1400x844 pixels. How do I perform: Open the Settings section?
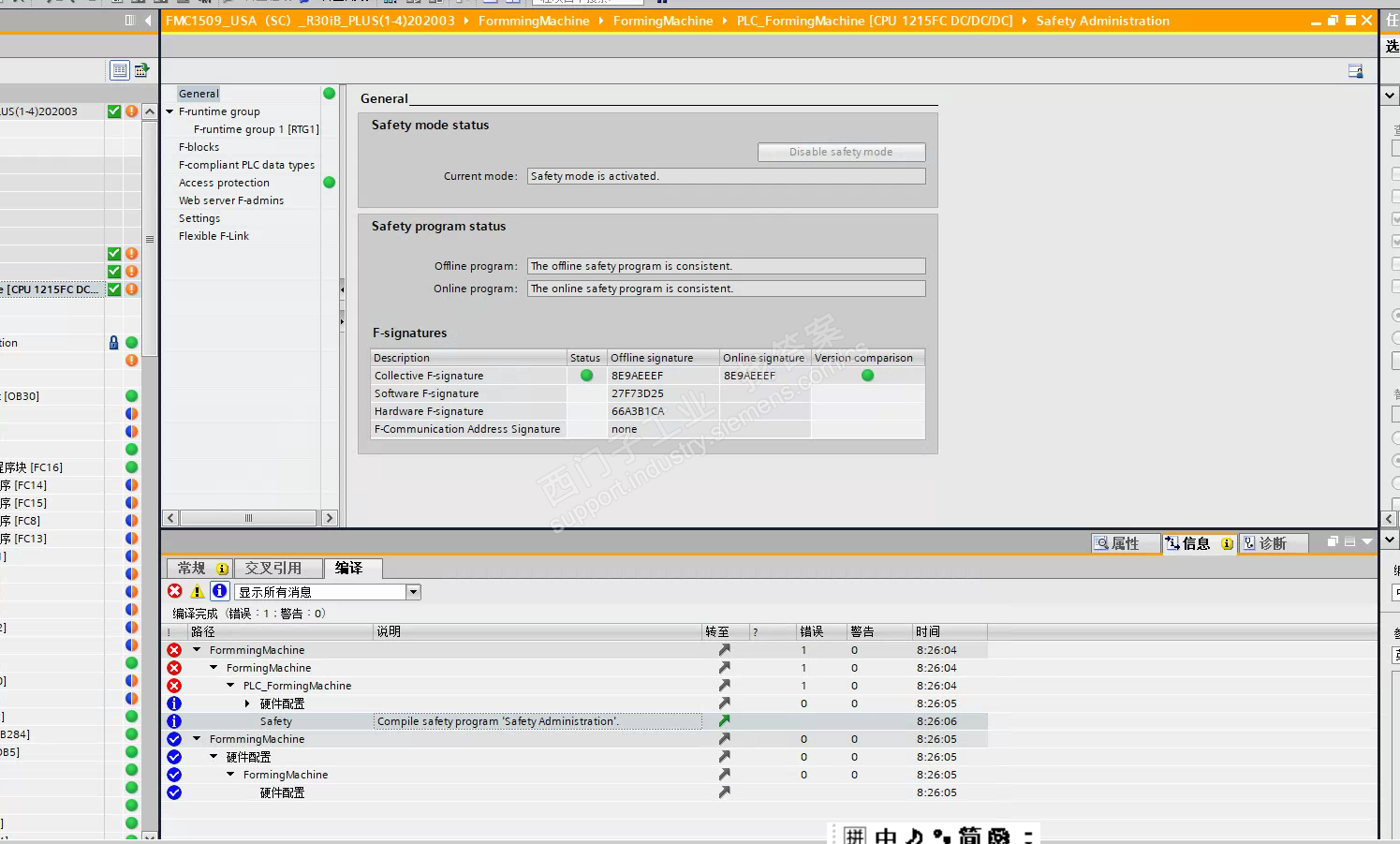coord(199,218)
